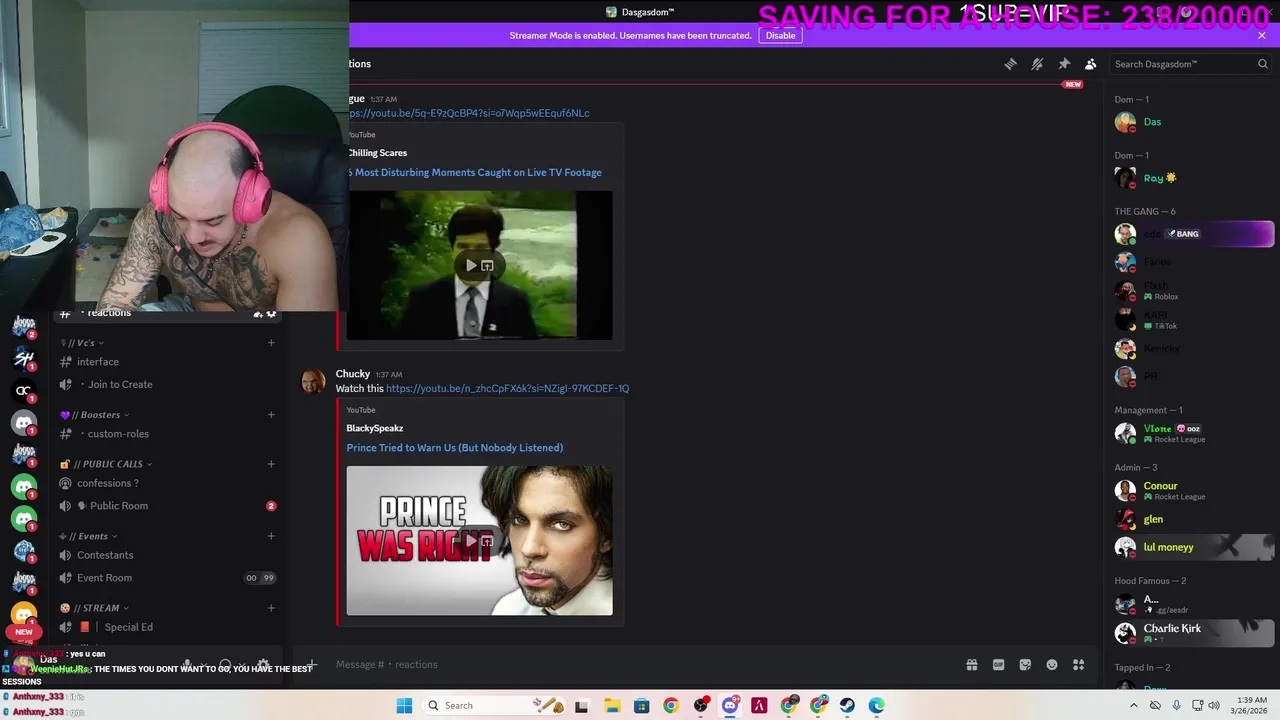Screen dimensions: 1280x720
Task: Open Discord from the taskbar
Action: point(730,705)
